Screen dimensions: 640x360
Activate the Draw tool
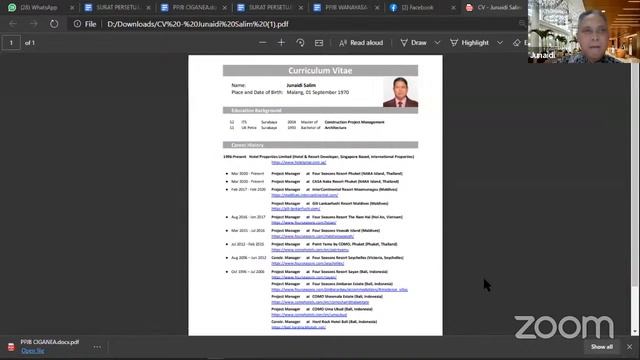pos(413,42)
